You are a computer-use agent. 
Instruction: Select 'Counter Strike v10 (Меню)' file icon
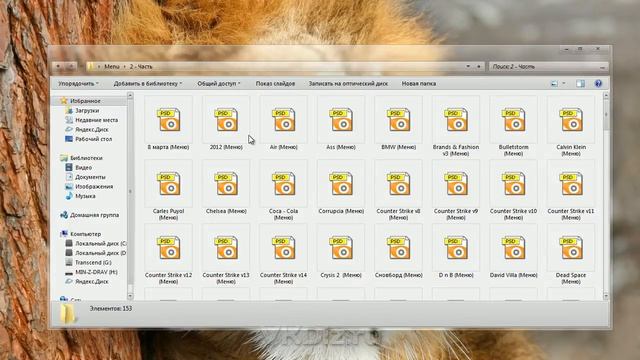513,183
